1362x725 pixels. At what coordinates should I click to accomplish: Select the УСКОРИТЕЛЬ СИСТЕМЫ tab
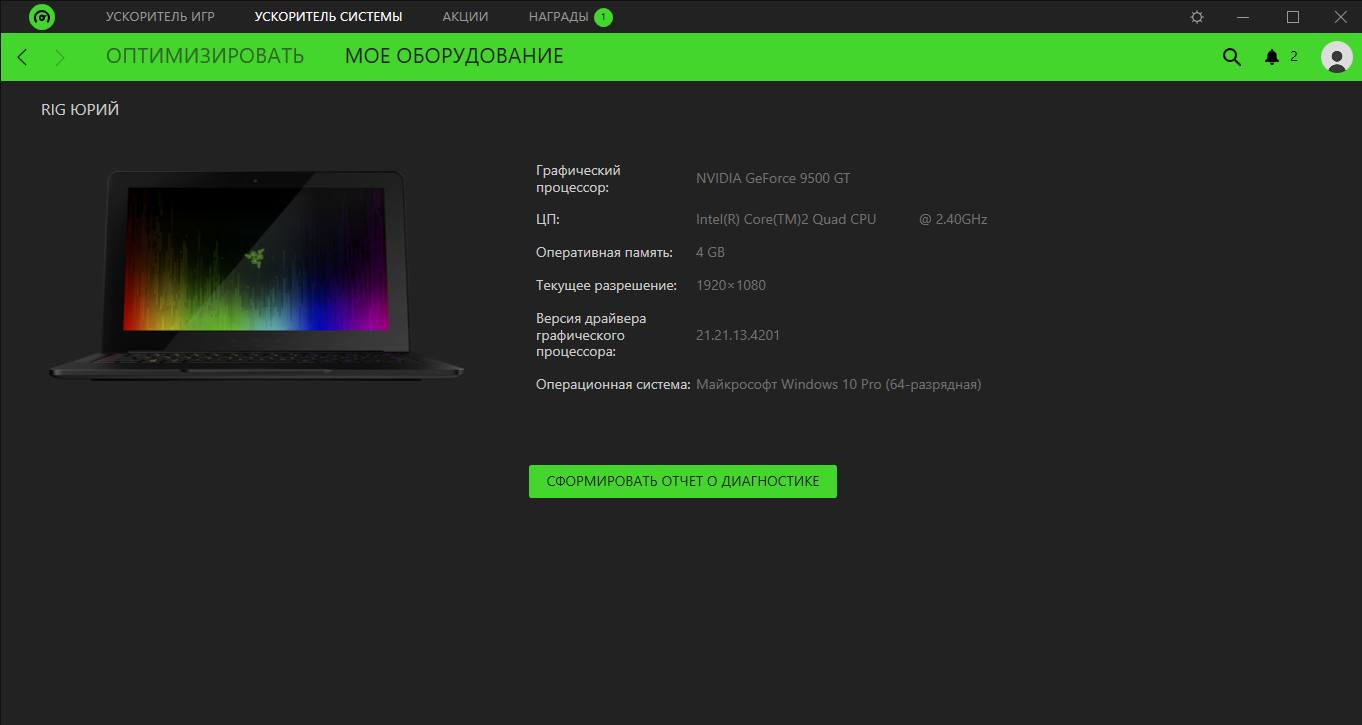329,17
